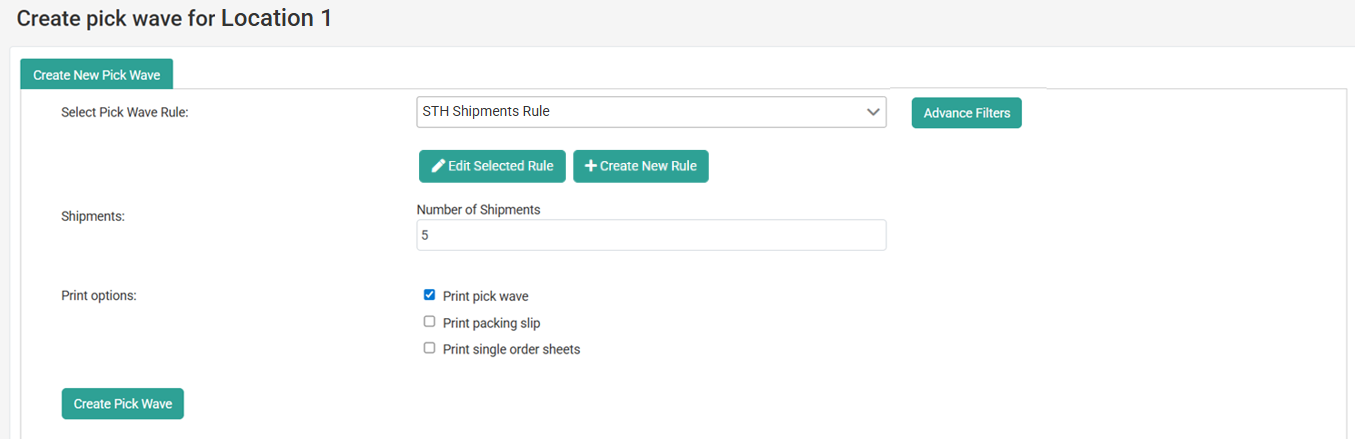
Task: Click the "Create pick wave for Location 1" heading
Action: click(x=174, y=19)
